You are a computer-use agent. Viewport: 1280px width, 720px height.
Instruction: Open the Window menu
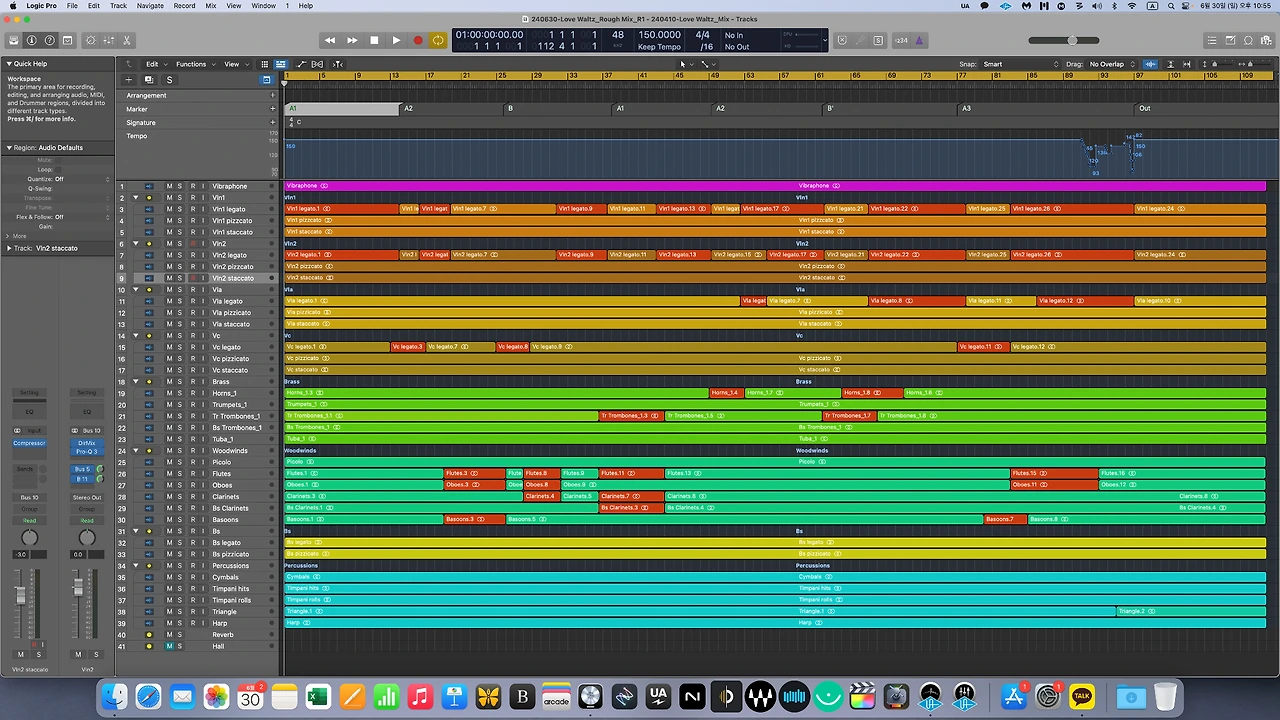[x=263, y=6]
